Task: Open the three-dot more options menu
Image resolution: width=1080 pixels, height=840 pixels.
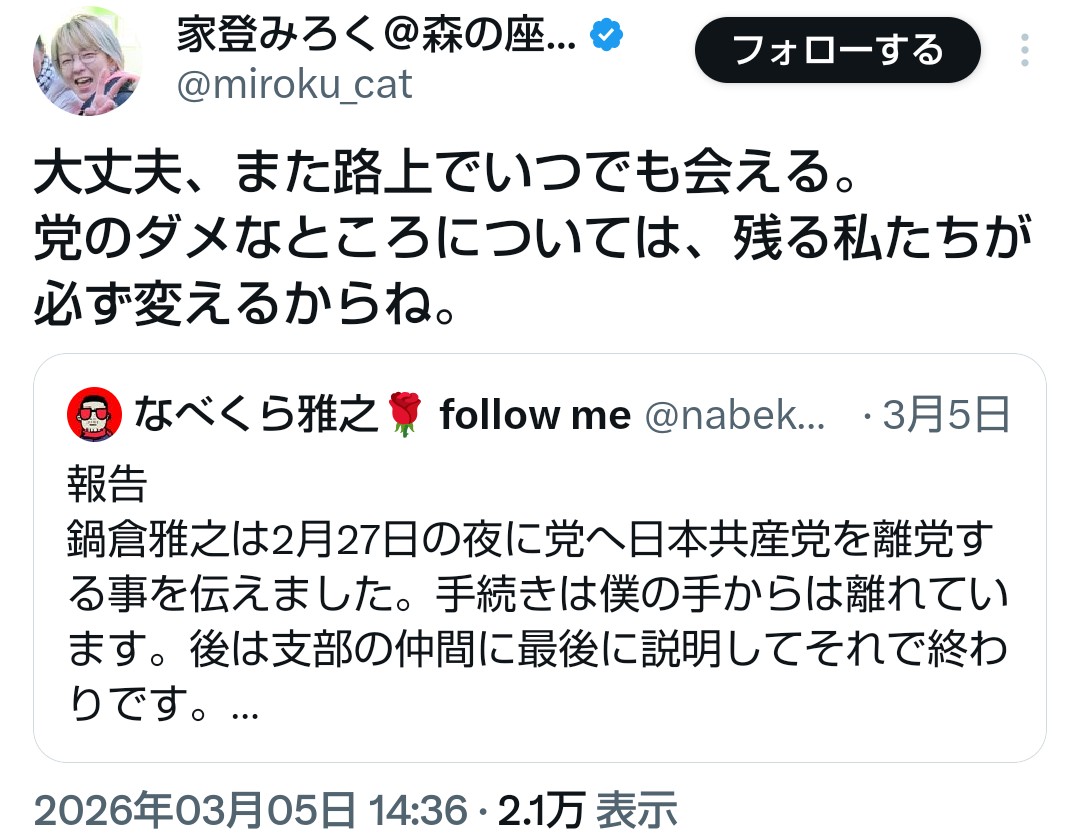Action: 1025,50
